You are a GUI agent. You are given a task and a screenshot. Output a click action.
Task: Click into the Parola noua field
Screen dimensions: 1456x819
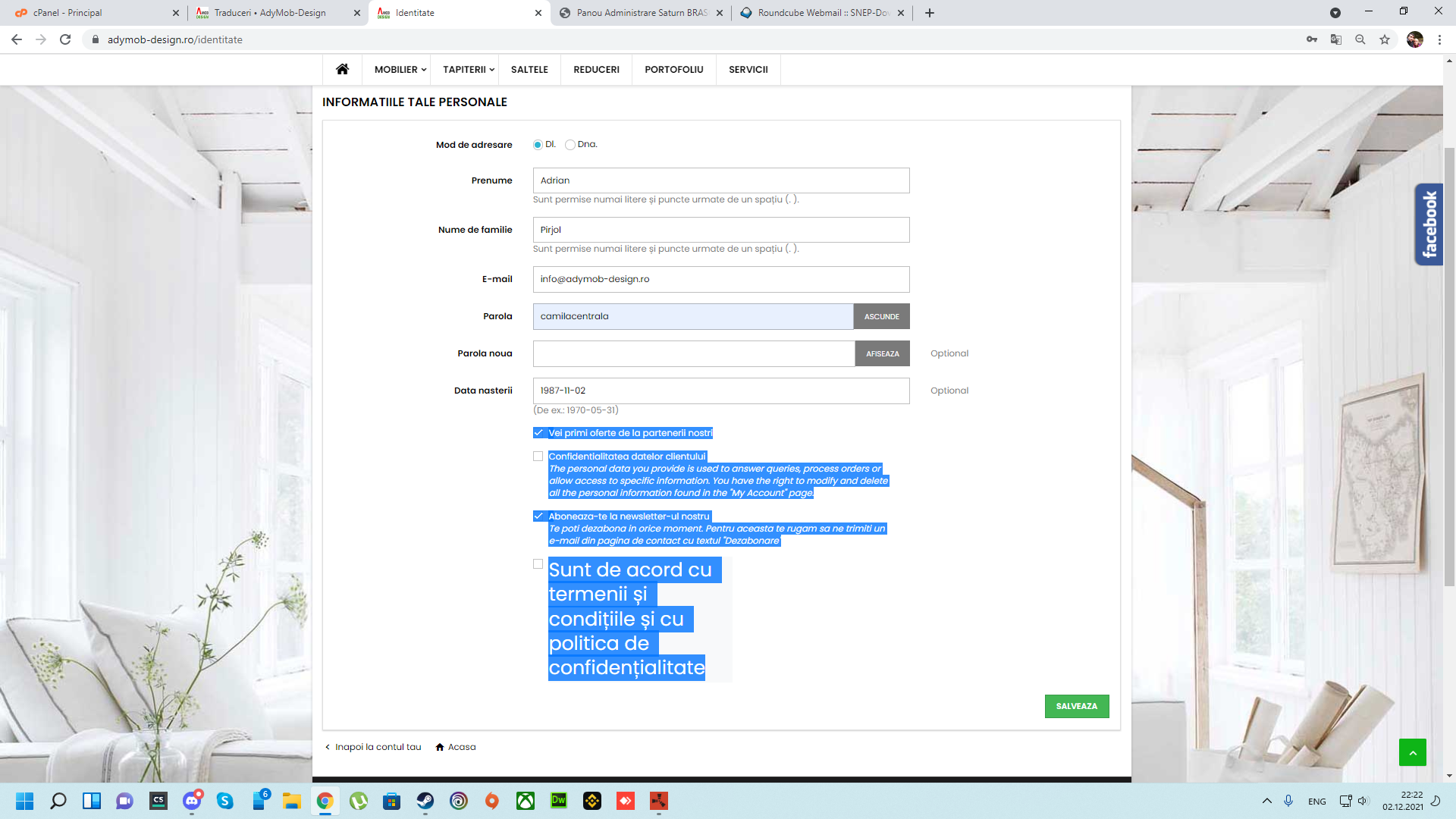coord(693,353)
